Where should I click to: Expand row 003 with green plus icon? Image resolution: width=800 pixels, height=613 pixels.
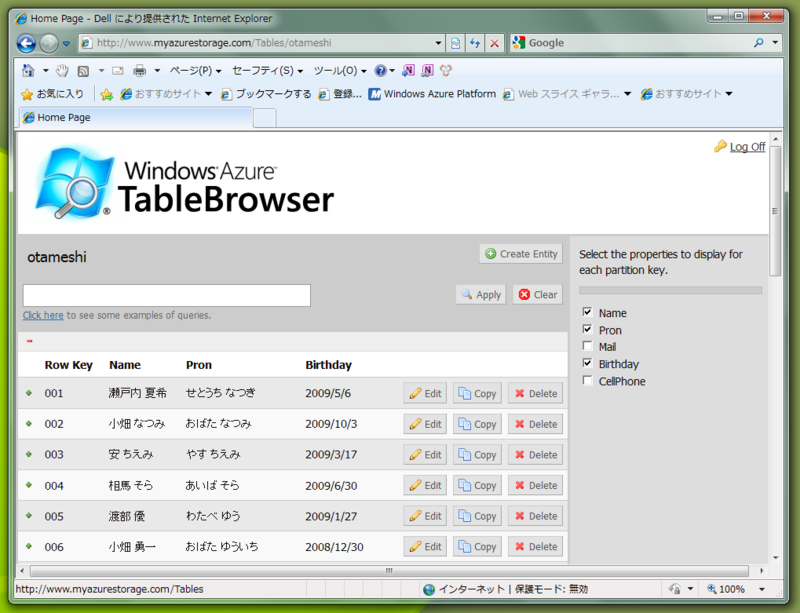coord(29,454)
